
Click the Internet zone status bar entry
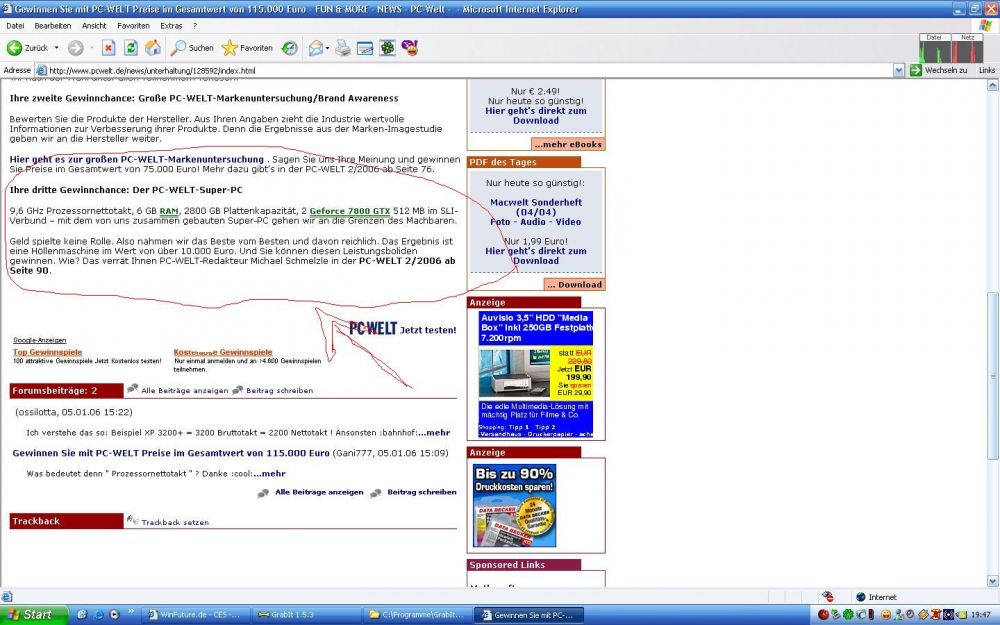point(878,597)
